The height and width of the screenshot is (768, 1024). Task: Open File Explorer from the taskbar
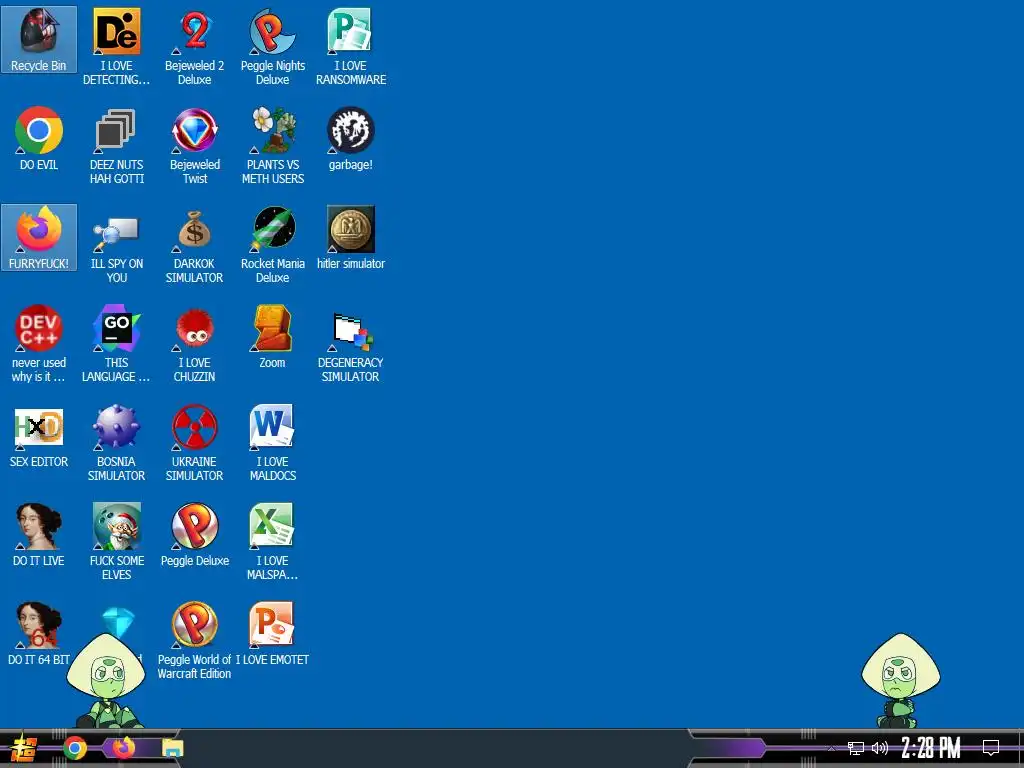click(x=172, y=748)
